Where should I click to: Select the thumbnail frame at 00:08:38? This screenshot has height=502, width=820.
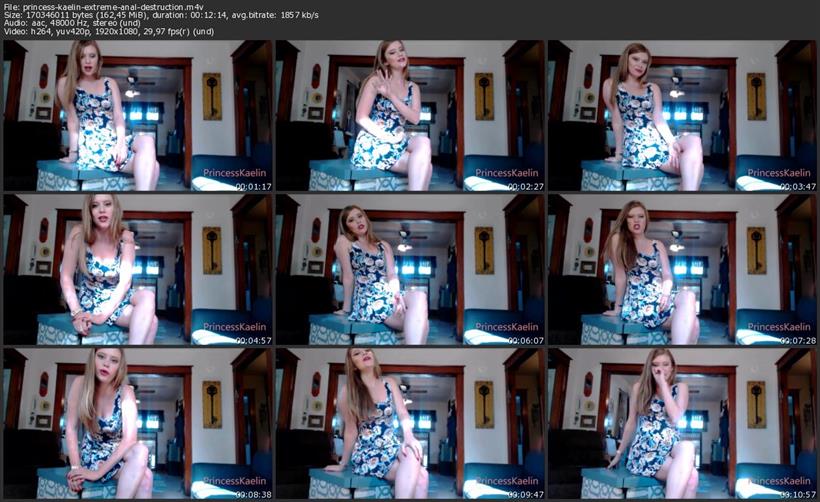click(x=138, y=423)
